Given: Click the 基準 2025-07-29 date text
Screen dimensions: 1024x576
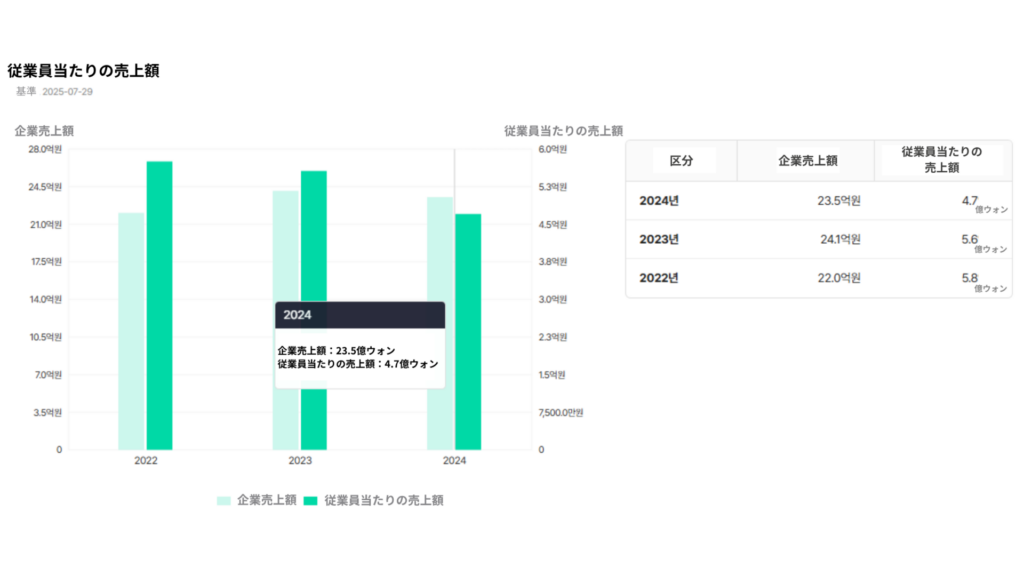Looking at the screenshot, I should click(x=54, y=91).
